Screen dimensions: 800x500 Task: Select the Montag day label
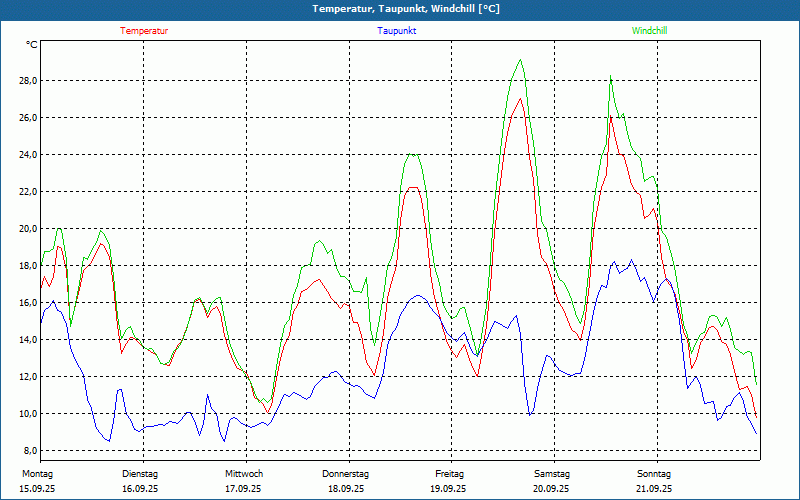point(37,474)
